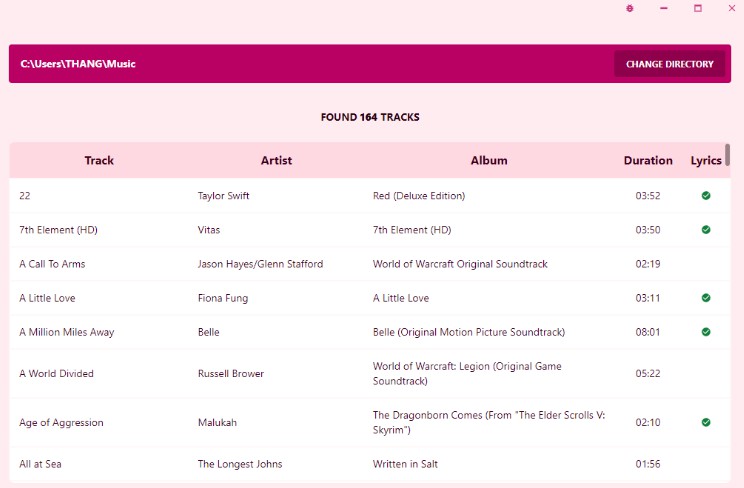This screenshot has height=488, width=744.
Task: Click artist name Taylor Swift
Action: (224, 196)
